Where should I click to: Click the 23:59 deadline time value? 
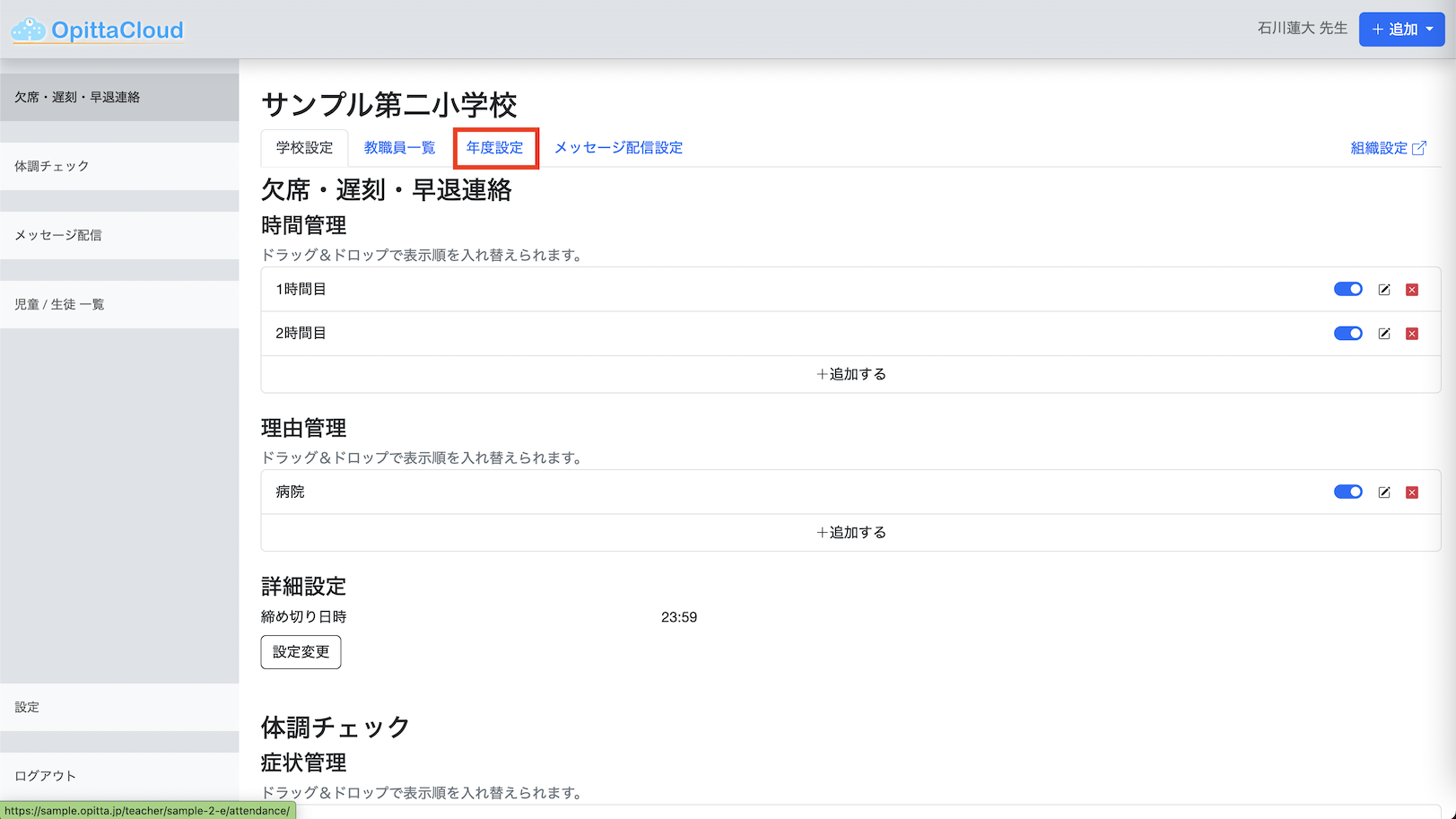click(x=679, y=617)
